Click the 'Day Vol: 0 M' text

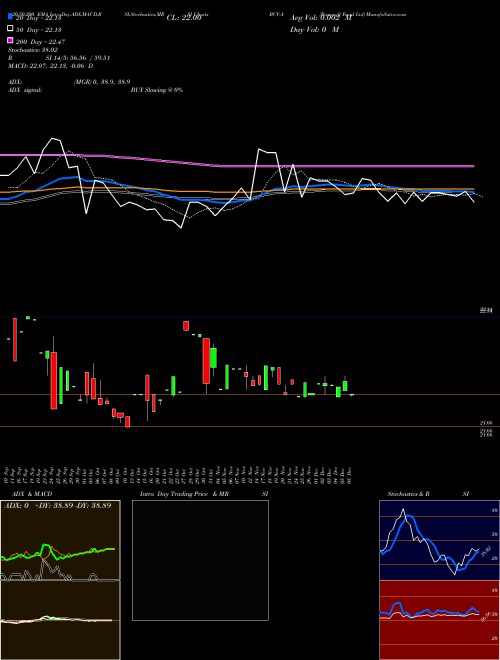314,29
